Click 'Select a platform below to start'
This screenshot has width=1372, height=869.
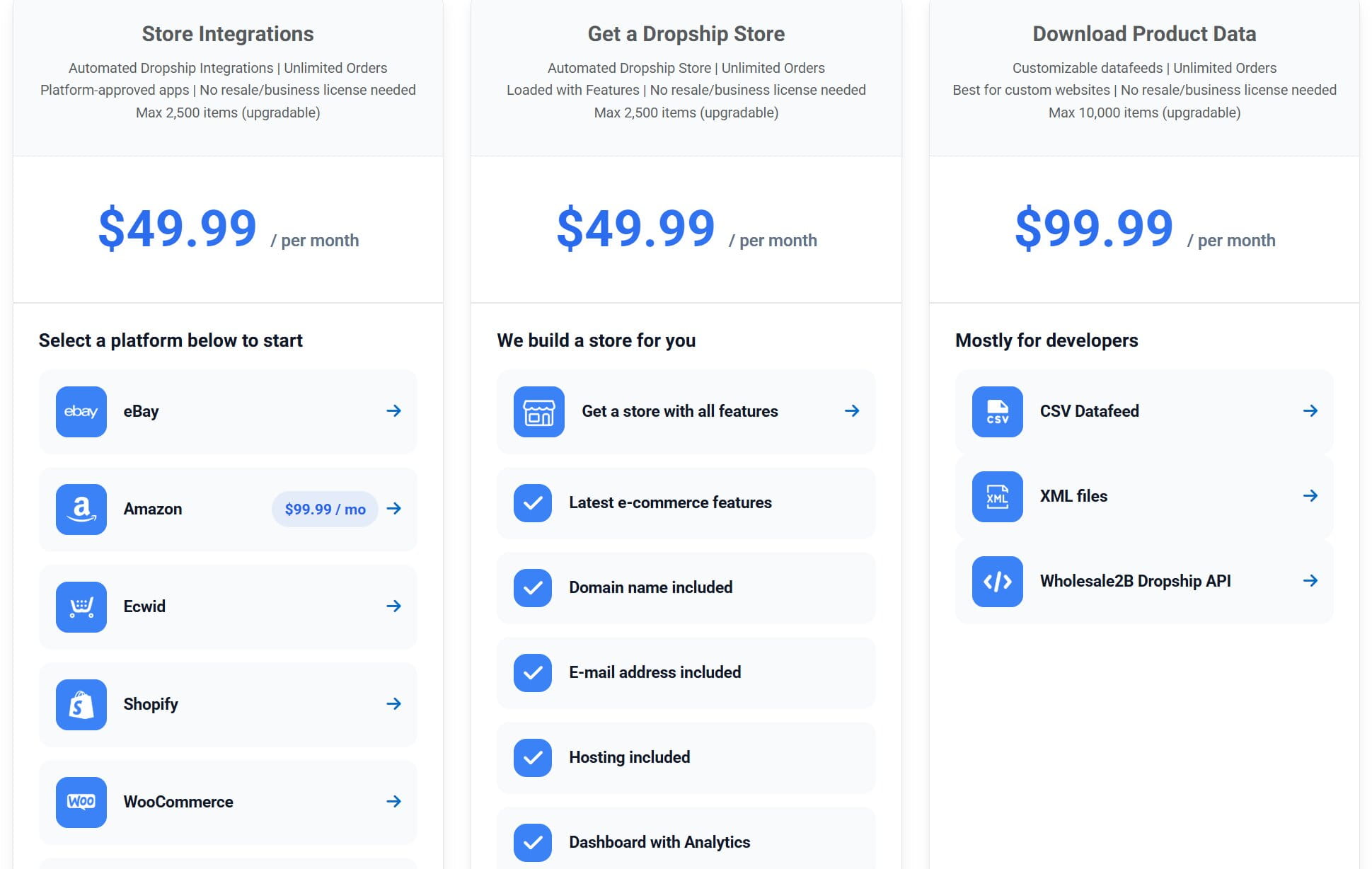point(171,340)
